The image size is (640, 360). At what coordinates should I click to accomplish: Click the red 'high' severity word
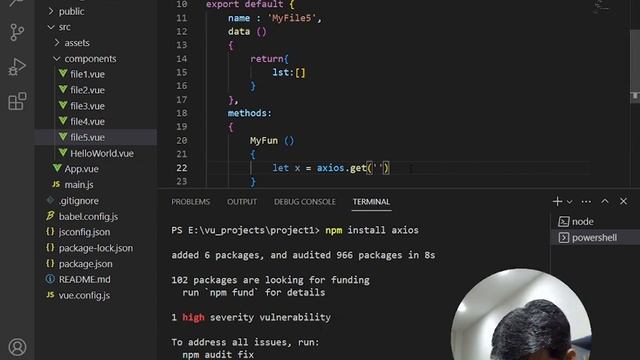193,317
